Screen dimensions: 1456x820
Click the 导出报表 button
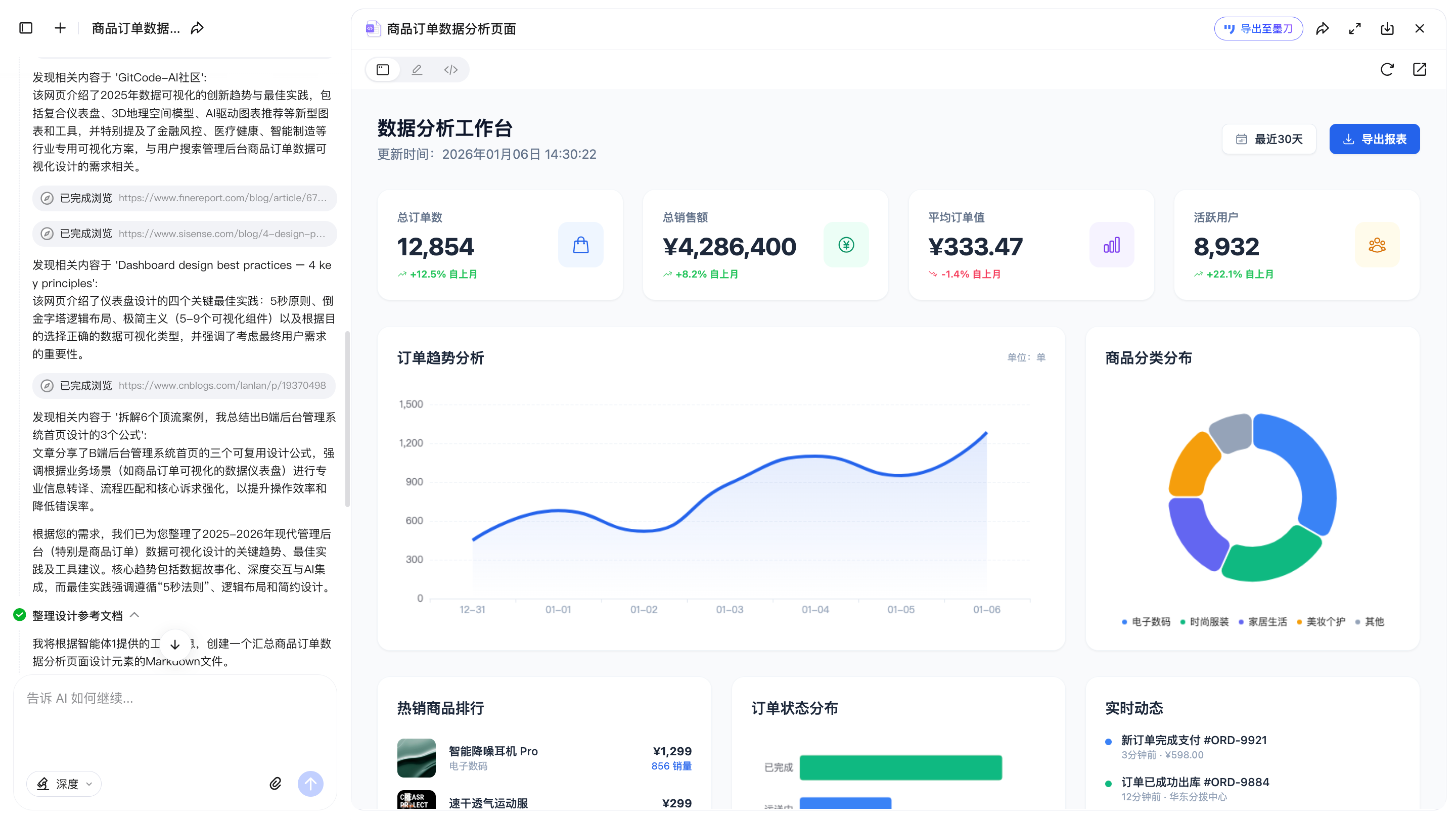click(1374, 139)
